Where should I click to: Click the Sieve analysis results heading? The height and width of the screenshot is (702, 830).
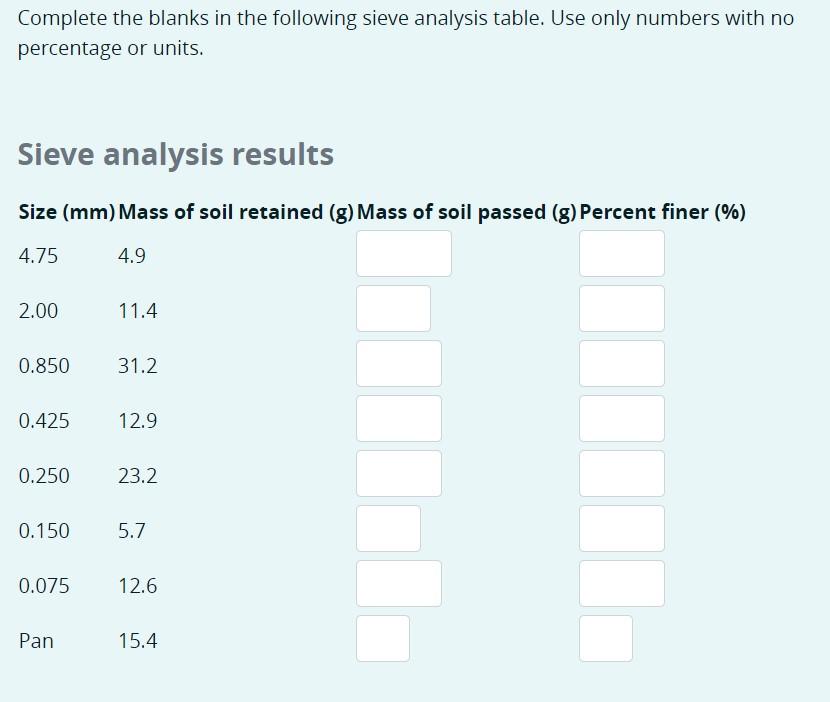coord(176,154)
